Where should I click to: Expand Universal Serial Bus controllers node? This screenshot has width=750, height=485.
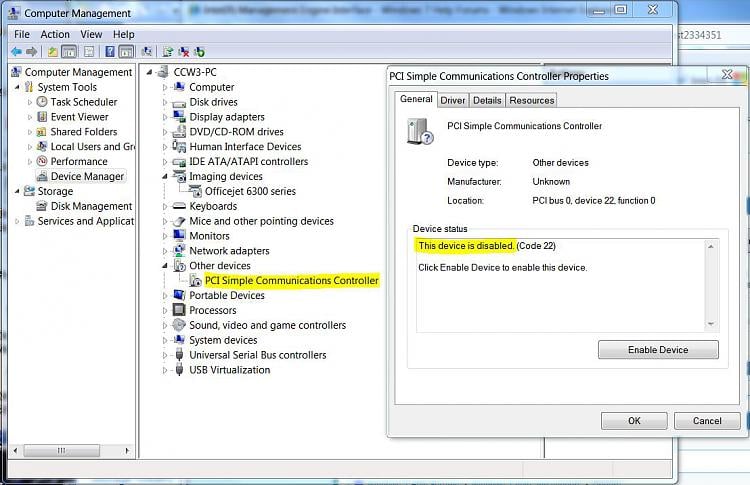[x=165, y=355]
